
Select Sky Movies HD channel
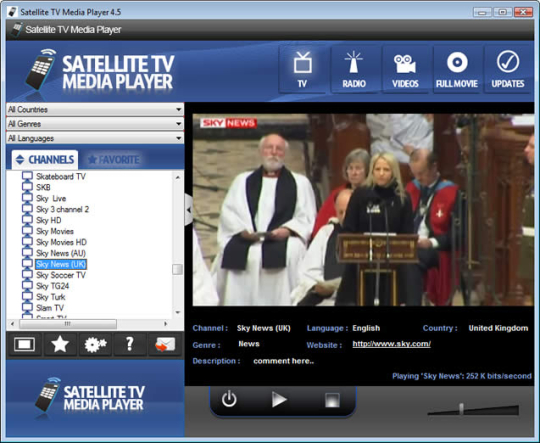coord(61,242)
